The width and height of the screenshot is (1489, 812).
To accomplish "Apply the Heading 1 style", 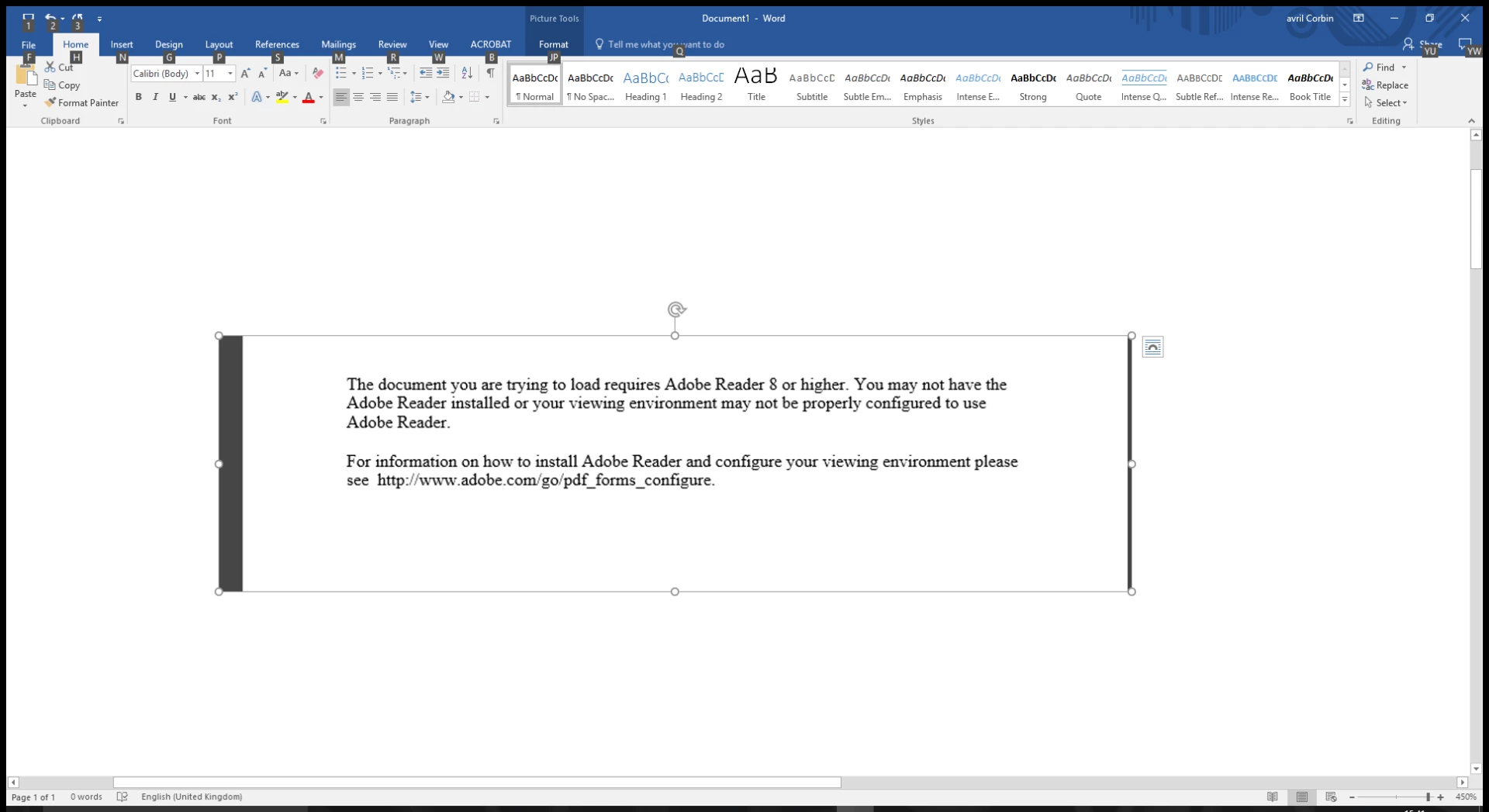I will click(646, 85).
